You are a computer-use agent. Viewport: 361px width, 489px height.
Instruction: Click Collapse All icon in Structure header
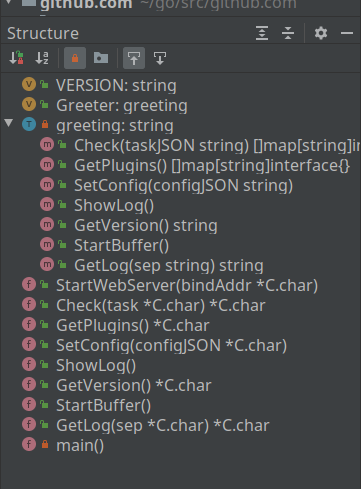point(288,33)
